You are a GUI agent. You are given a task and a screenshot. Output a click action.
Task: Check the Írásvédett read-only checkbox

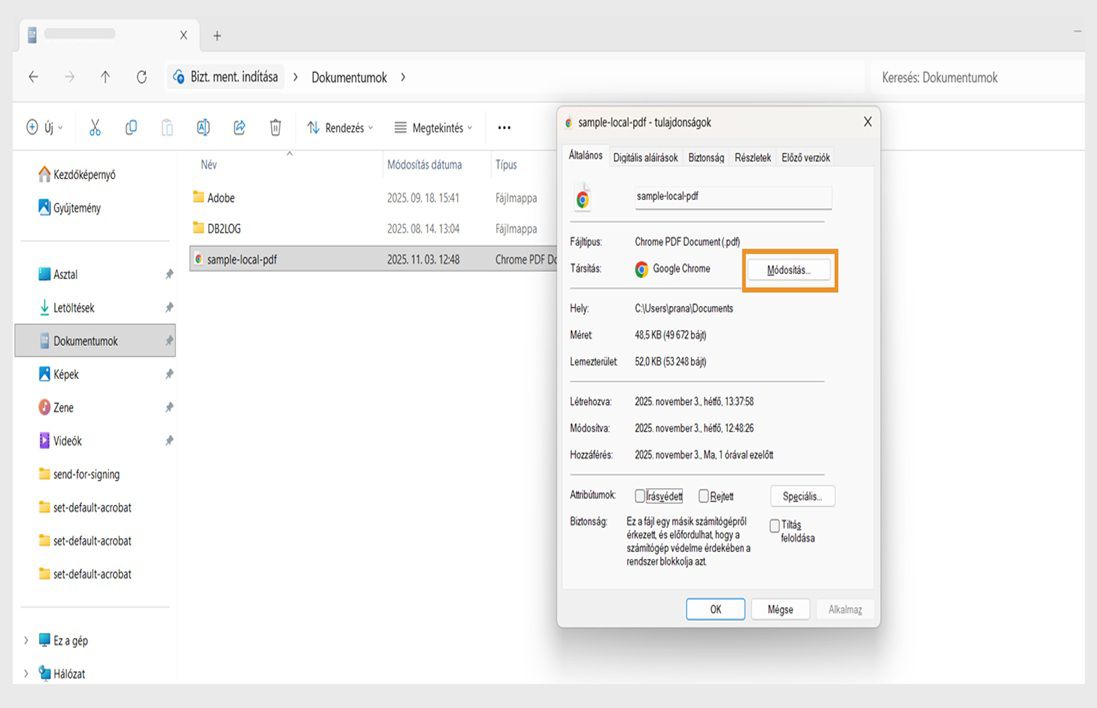click(639, 496)
